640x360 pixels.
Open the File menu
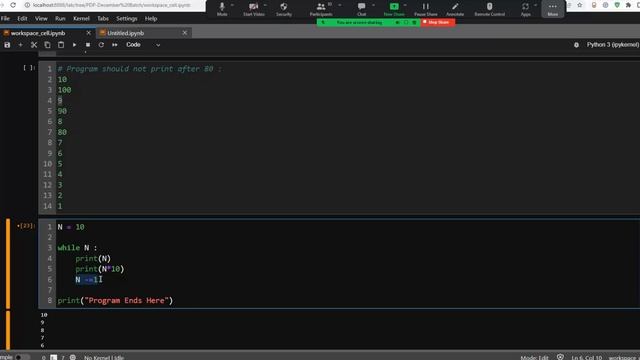pyautogui.click(x=5, y=18)
